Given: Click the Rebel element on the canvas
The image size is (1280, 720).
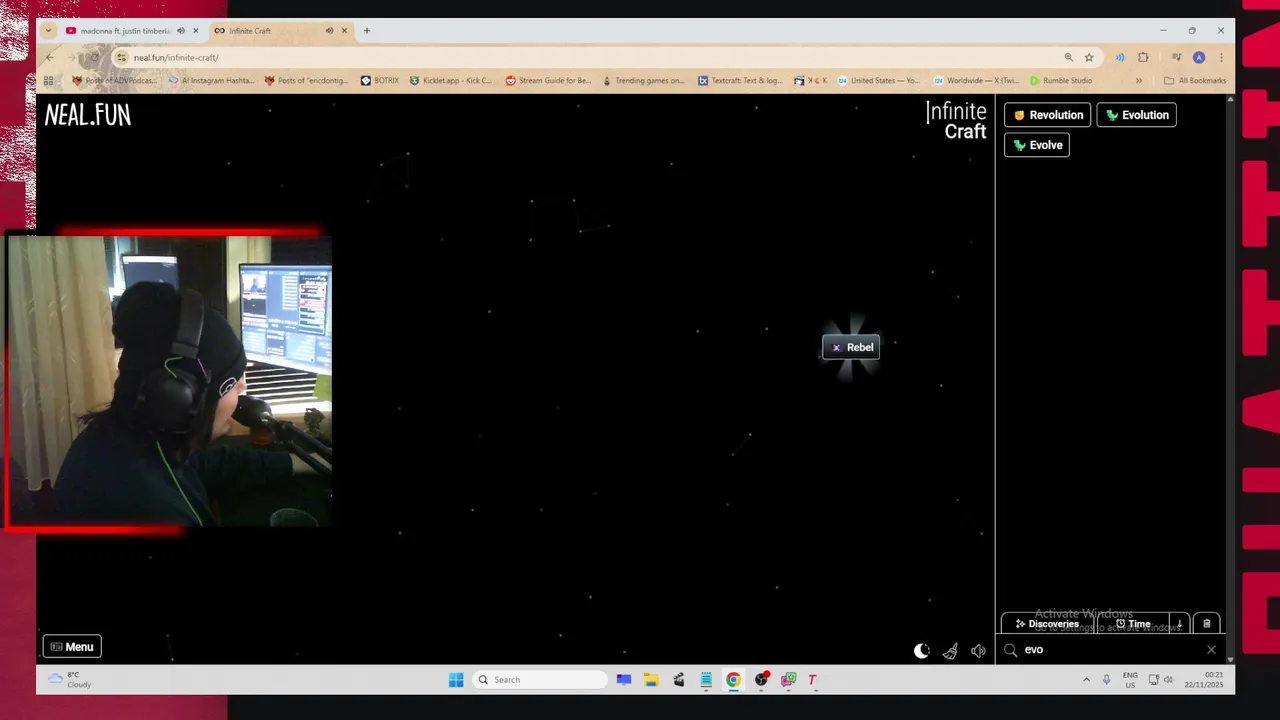Looking at the screenshot, I should coord(851,347).
